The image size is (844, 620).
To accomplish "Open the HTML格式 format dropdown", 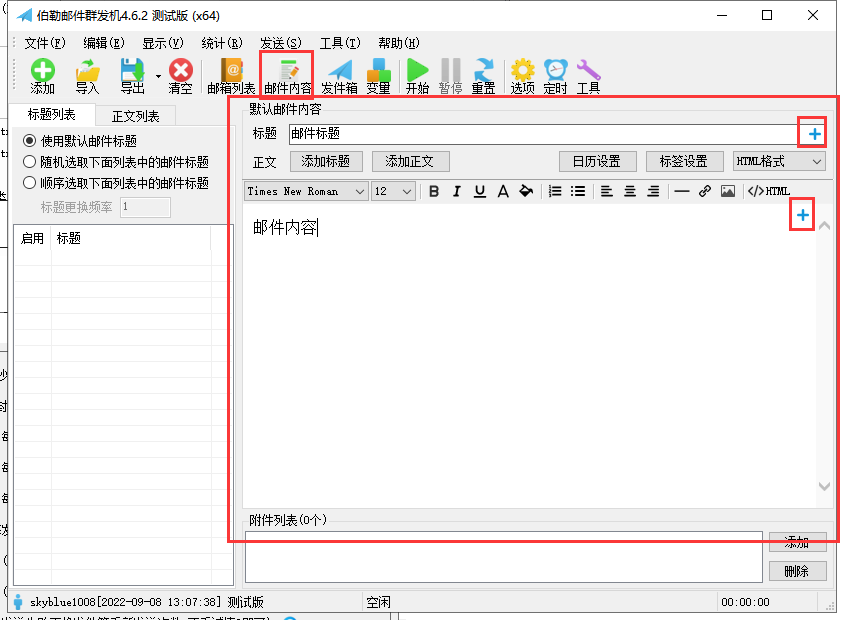I will pyautogui.click(x=779, y=161).
